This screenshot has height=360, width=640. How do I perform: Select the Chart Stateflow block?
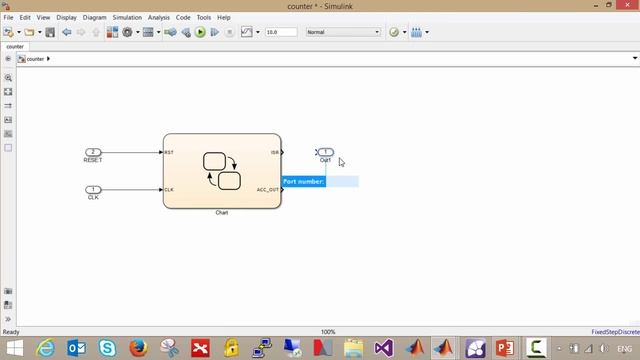[222, 171]
